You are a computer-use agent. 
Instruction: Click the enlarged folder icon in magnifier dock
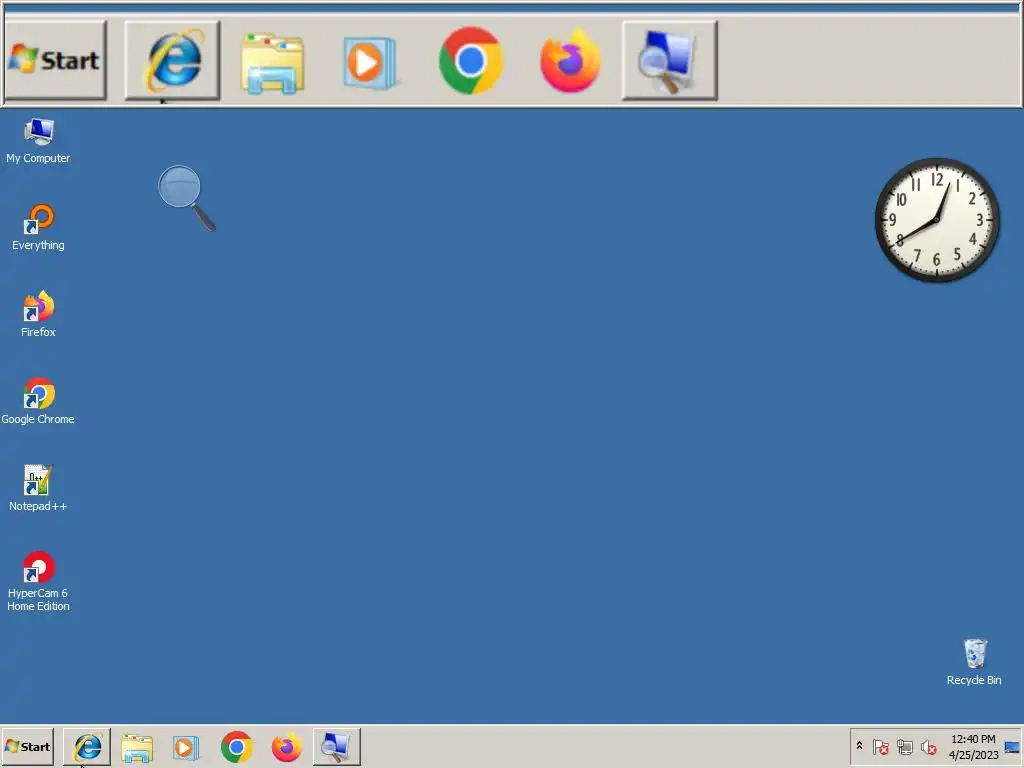click(x=272, y=63)
